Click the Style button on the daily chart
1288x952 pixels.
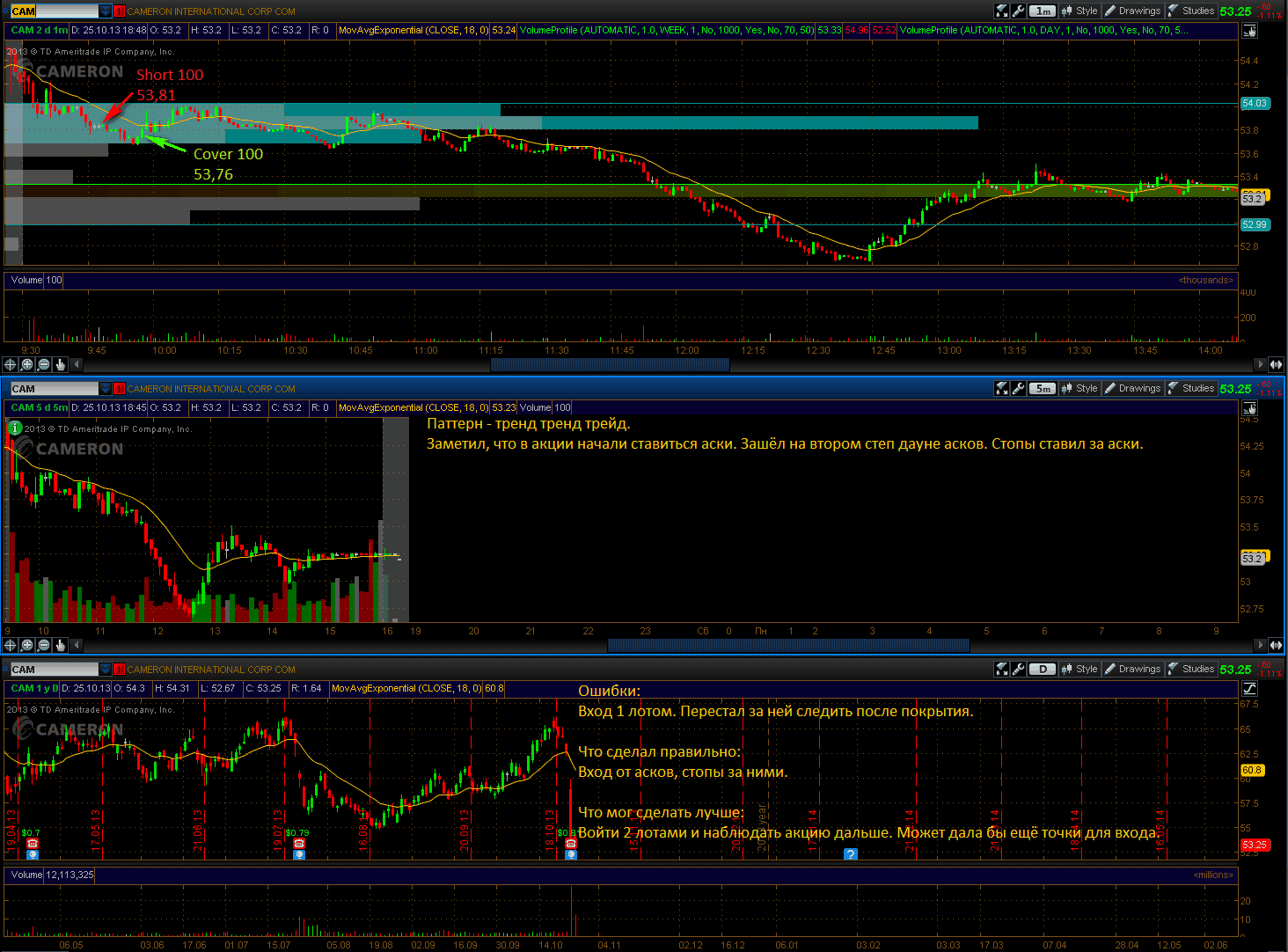(x=1079, y=670)
